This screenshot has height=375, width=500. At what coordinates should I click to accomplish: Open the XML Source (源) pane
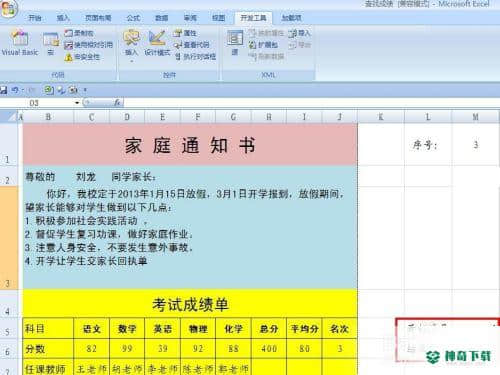235,43
